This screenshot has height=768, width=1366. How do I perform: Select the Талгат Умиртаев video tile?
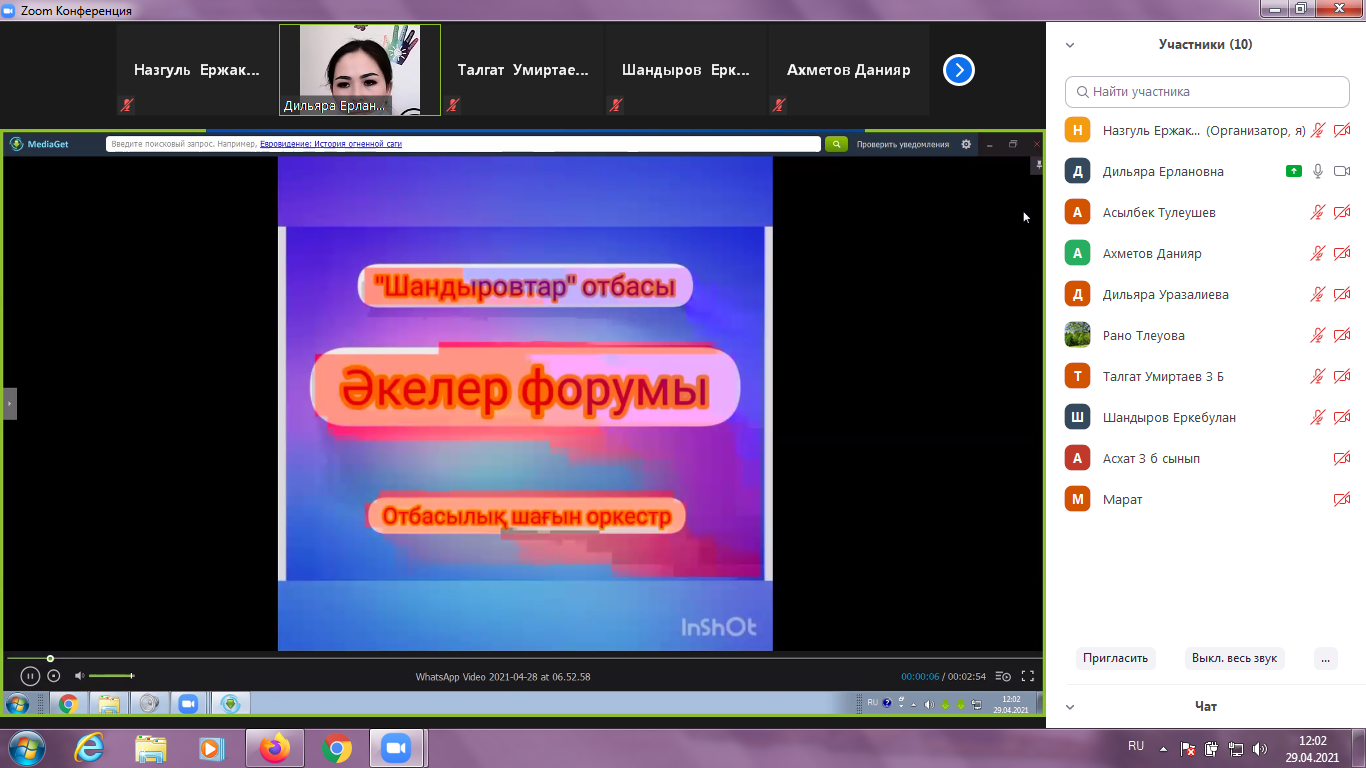click(523, 70)
